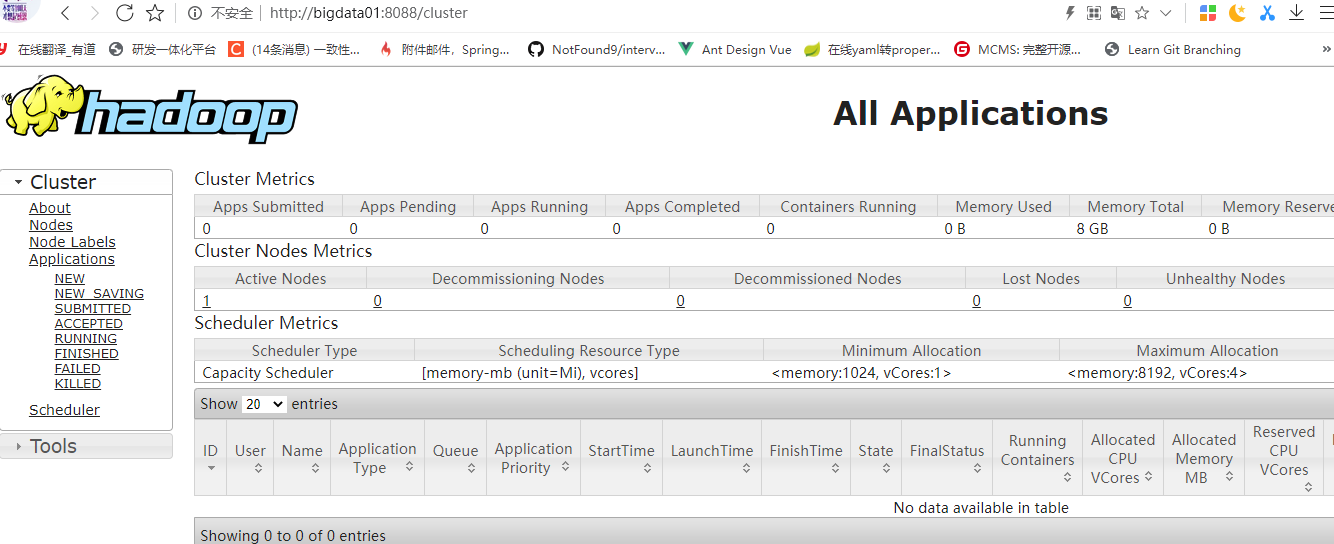This screenshot has width=1334, height=544.
Task: Open Node Labels in the sidebar
Action: pos(72,242)
